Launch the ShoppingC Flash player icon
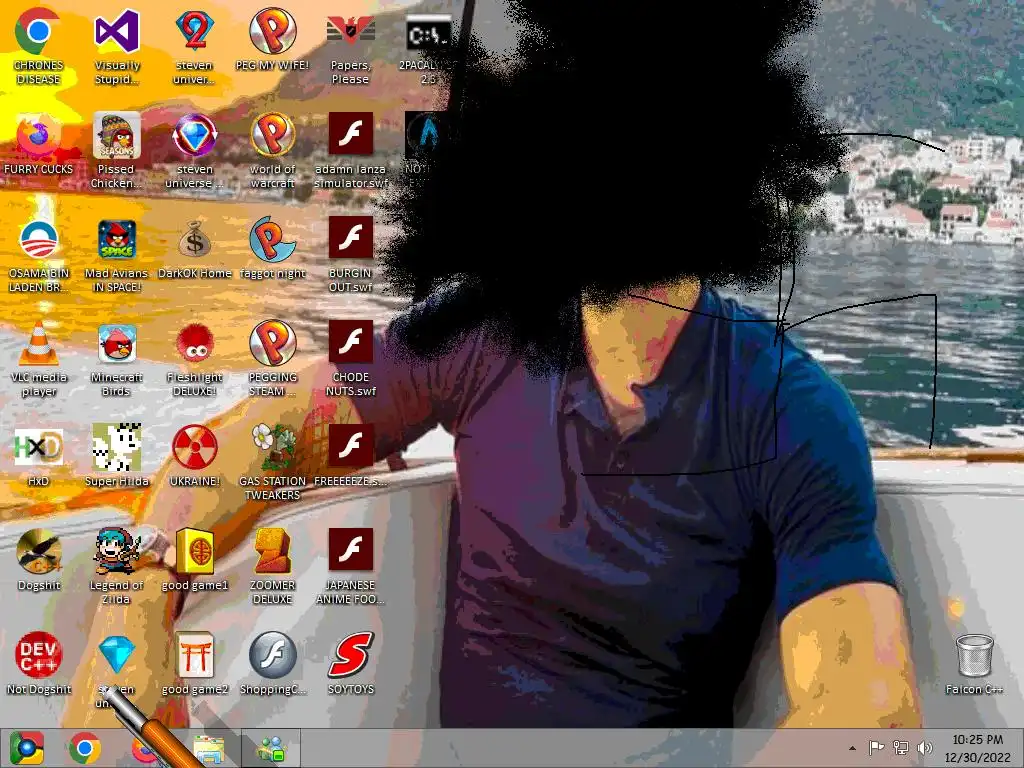Screen dimensions: 1024x768 pos(272,655)
